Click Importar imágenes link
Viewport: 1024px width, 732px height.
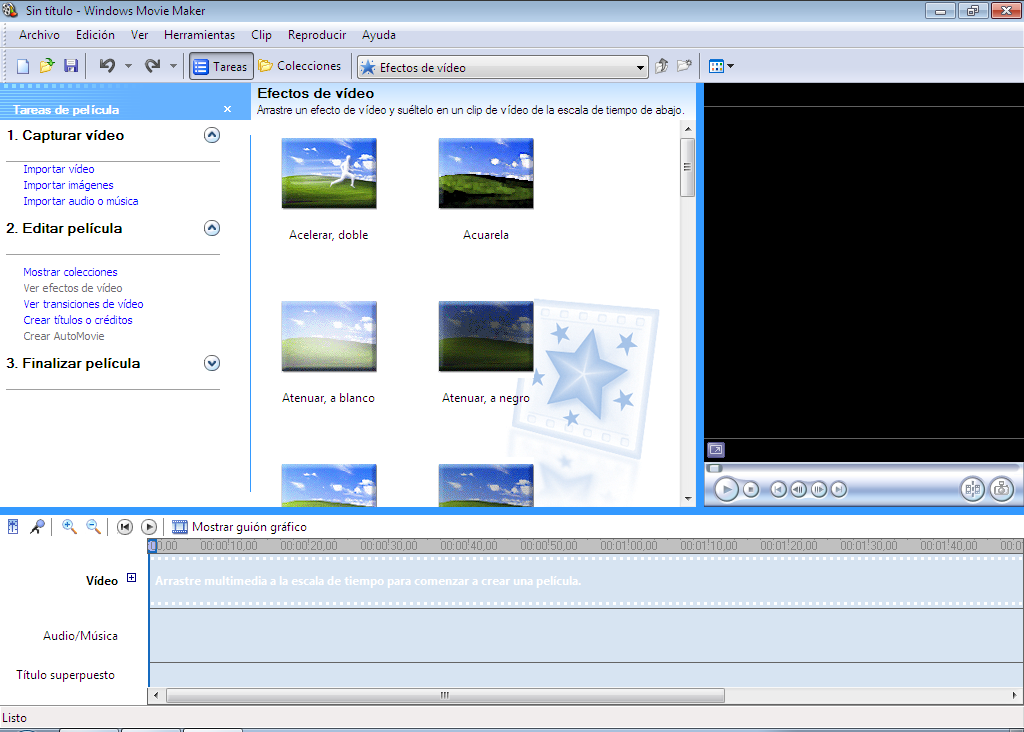pyautogui.click(x=69, y=185)
